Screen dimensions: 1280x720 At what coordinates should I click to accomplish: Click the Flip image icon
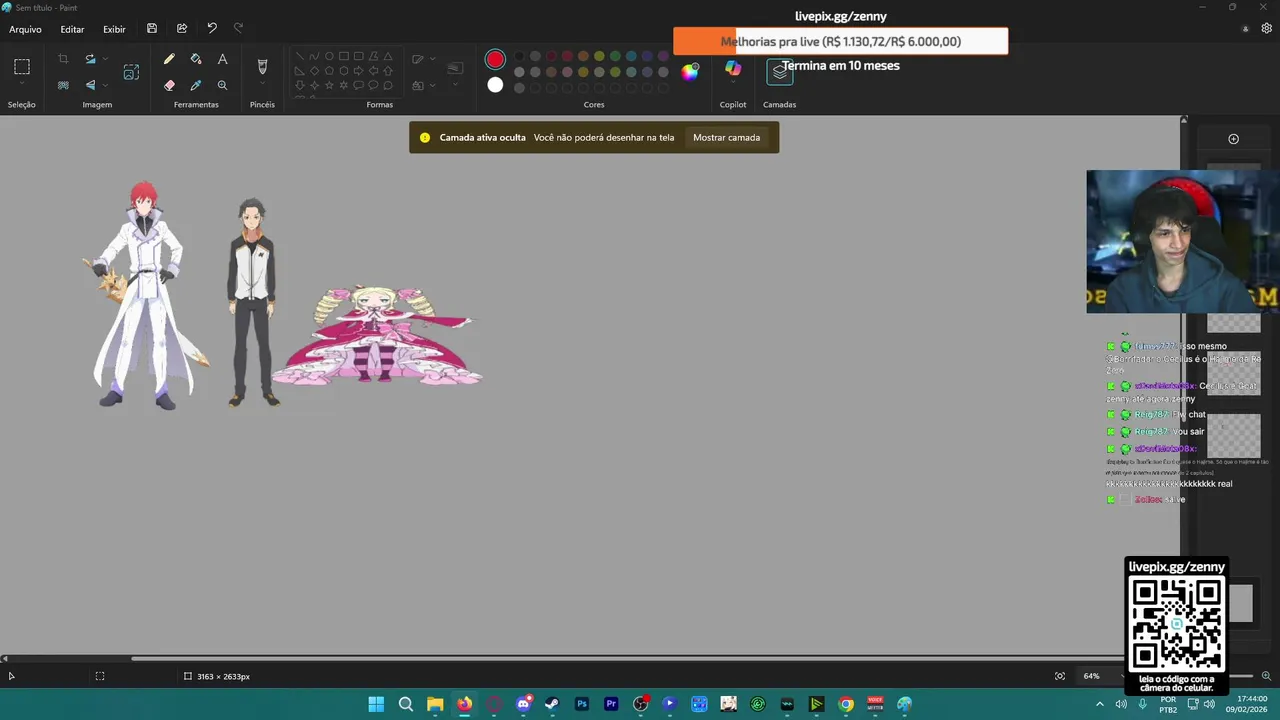pos(90,85)
